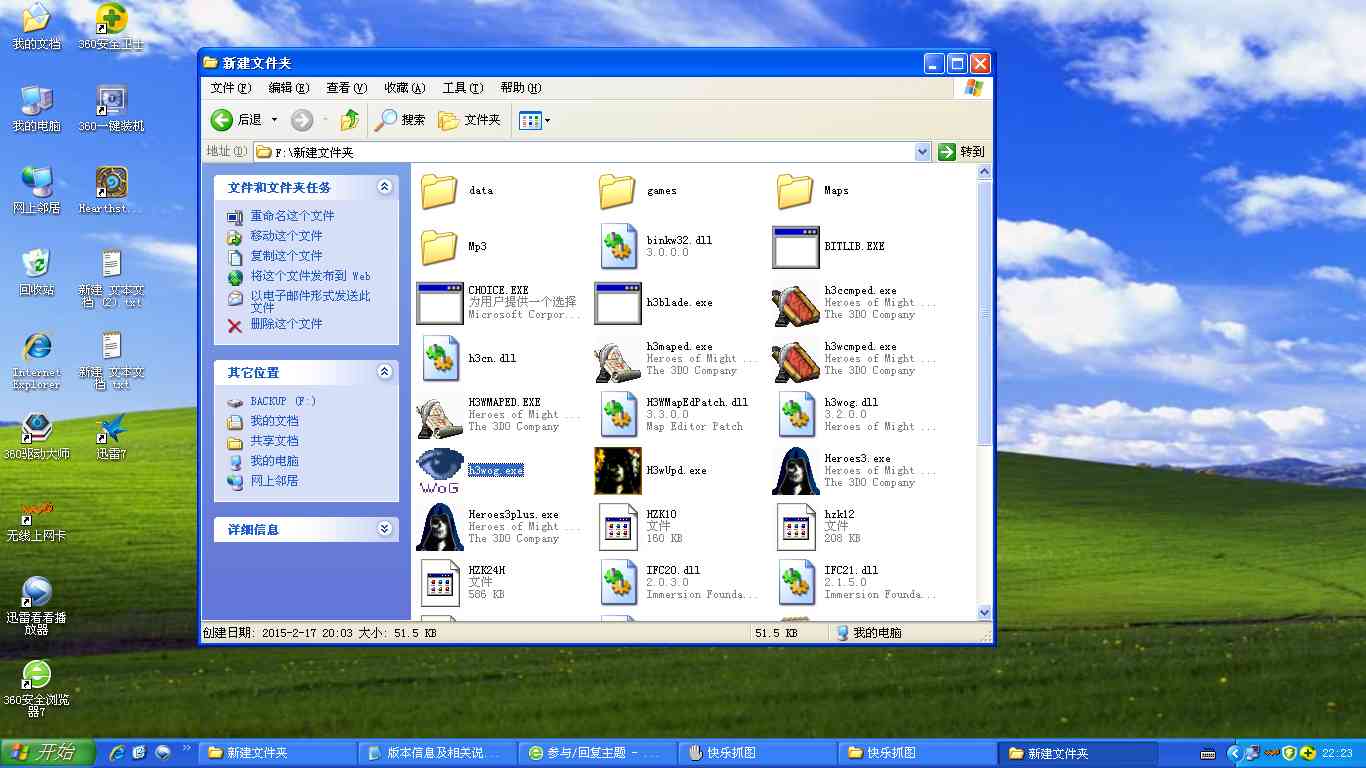Click the 重命名这个文件 link
The image size is (1366, 768).
point(292,216)
